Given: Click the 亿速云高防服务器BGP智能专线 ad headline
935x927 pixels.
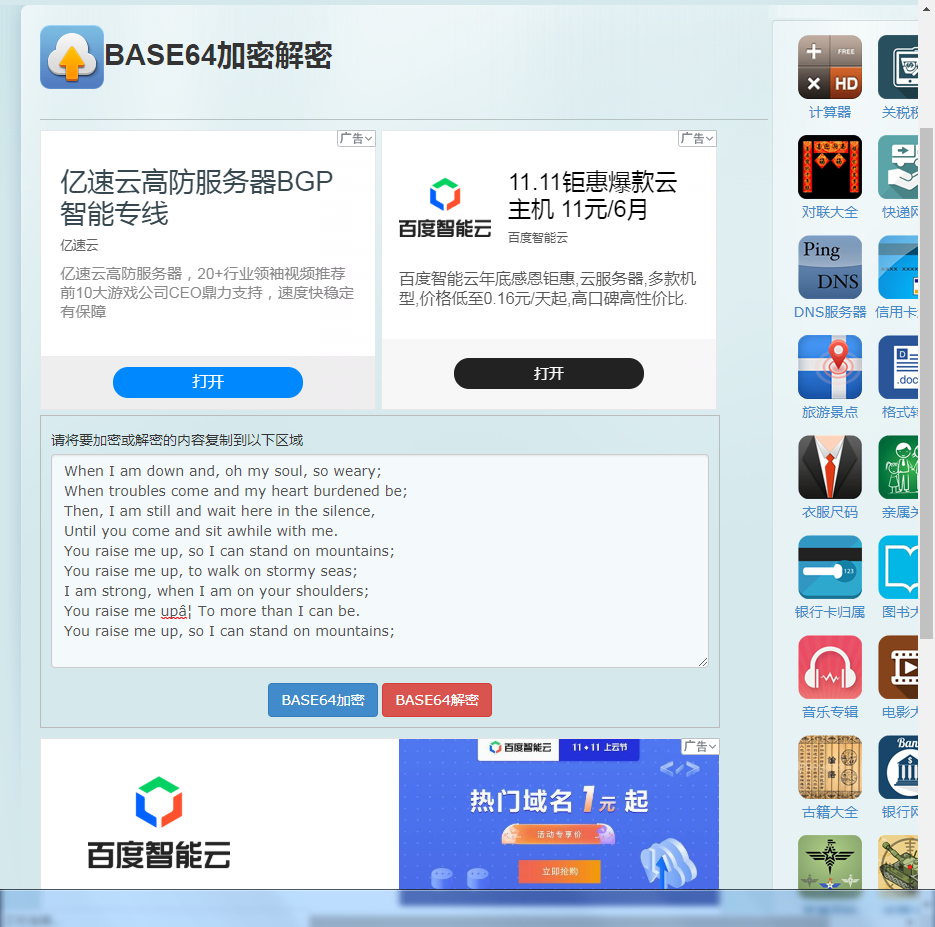Looking at the screenshot, I should (196, 197).
